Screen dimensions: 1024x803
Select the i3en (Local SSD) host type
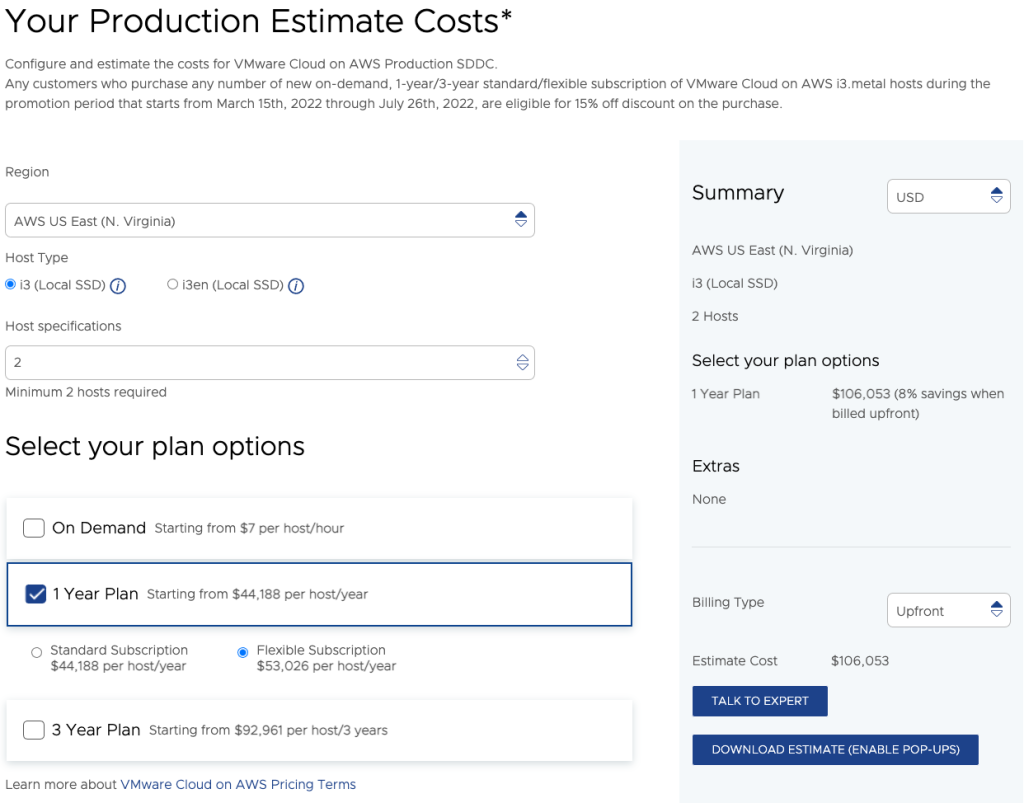173,285
